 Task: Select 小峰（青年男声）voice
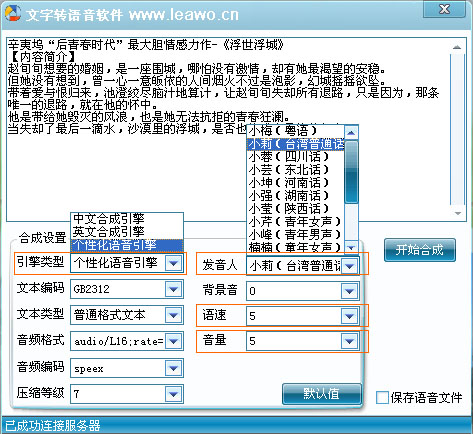point(296,235)
